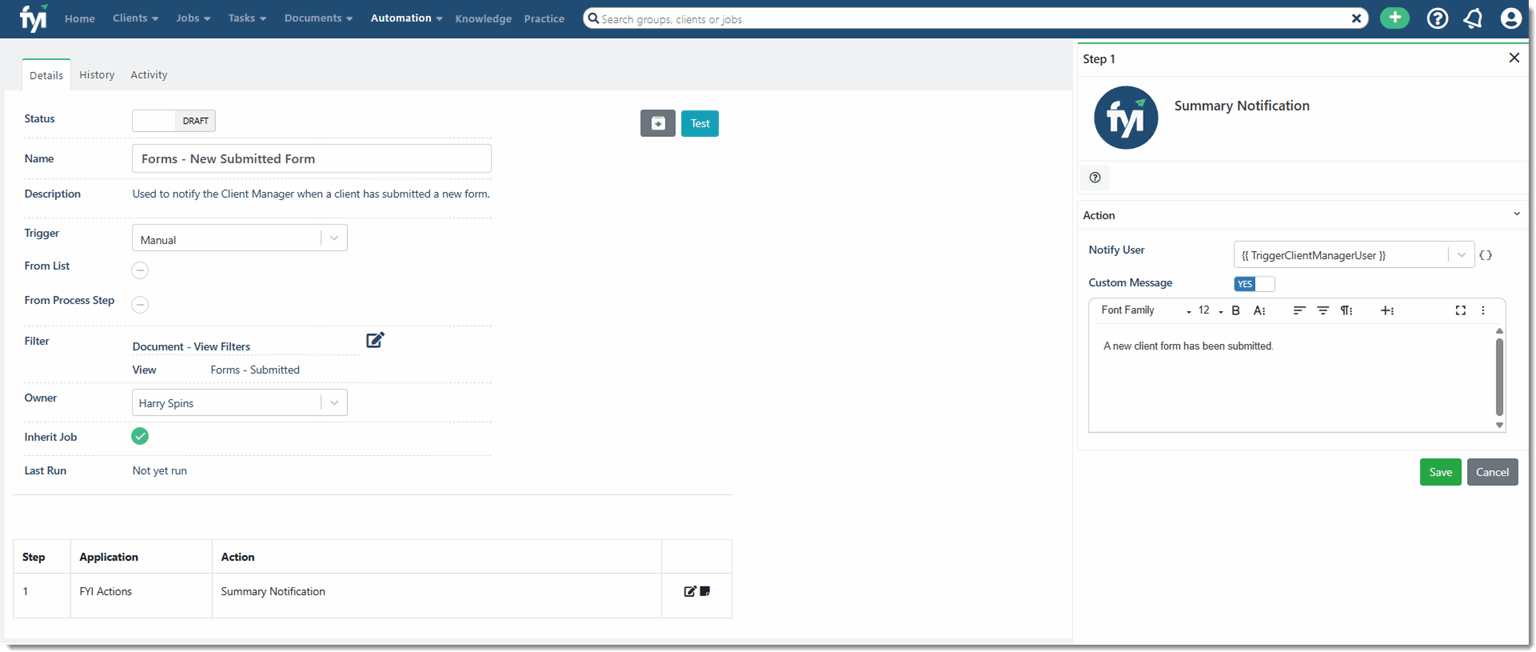Edit the Document View Filters with pencil icon
Screen dimensions: 1536x652
[x=375, y=340]
